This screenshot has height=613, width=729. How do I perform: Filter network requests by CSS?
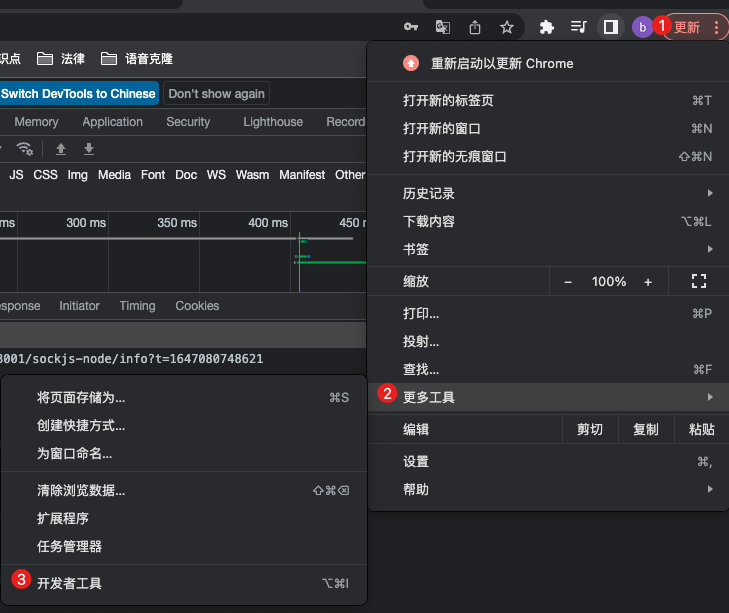tap(46, 175)
